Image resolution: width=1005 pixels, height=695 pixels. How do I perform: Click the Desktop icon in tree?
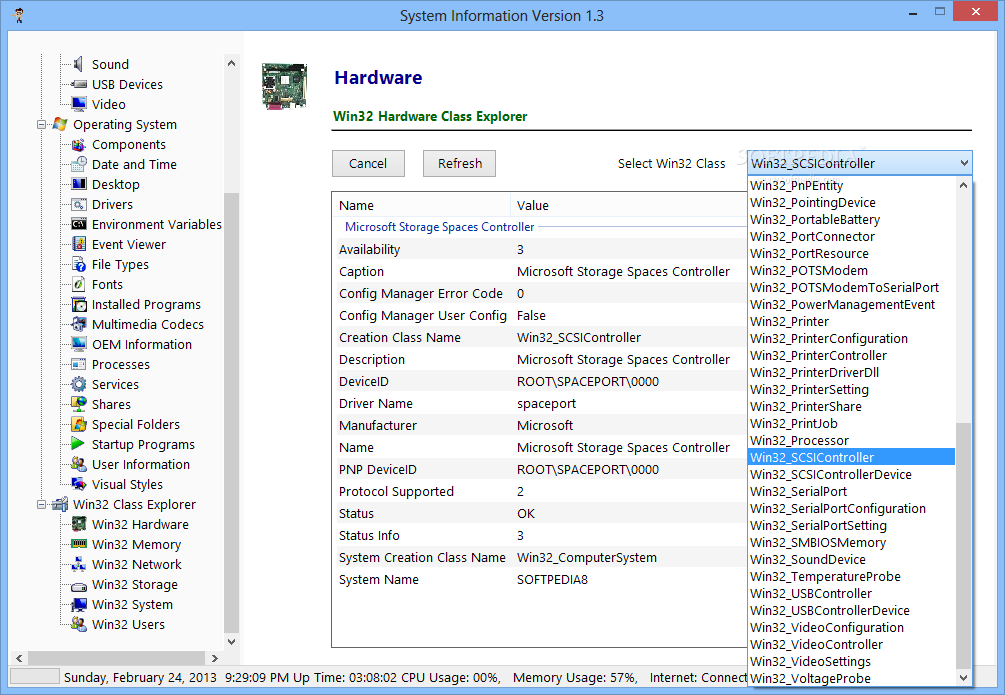(79, 184)
